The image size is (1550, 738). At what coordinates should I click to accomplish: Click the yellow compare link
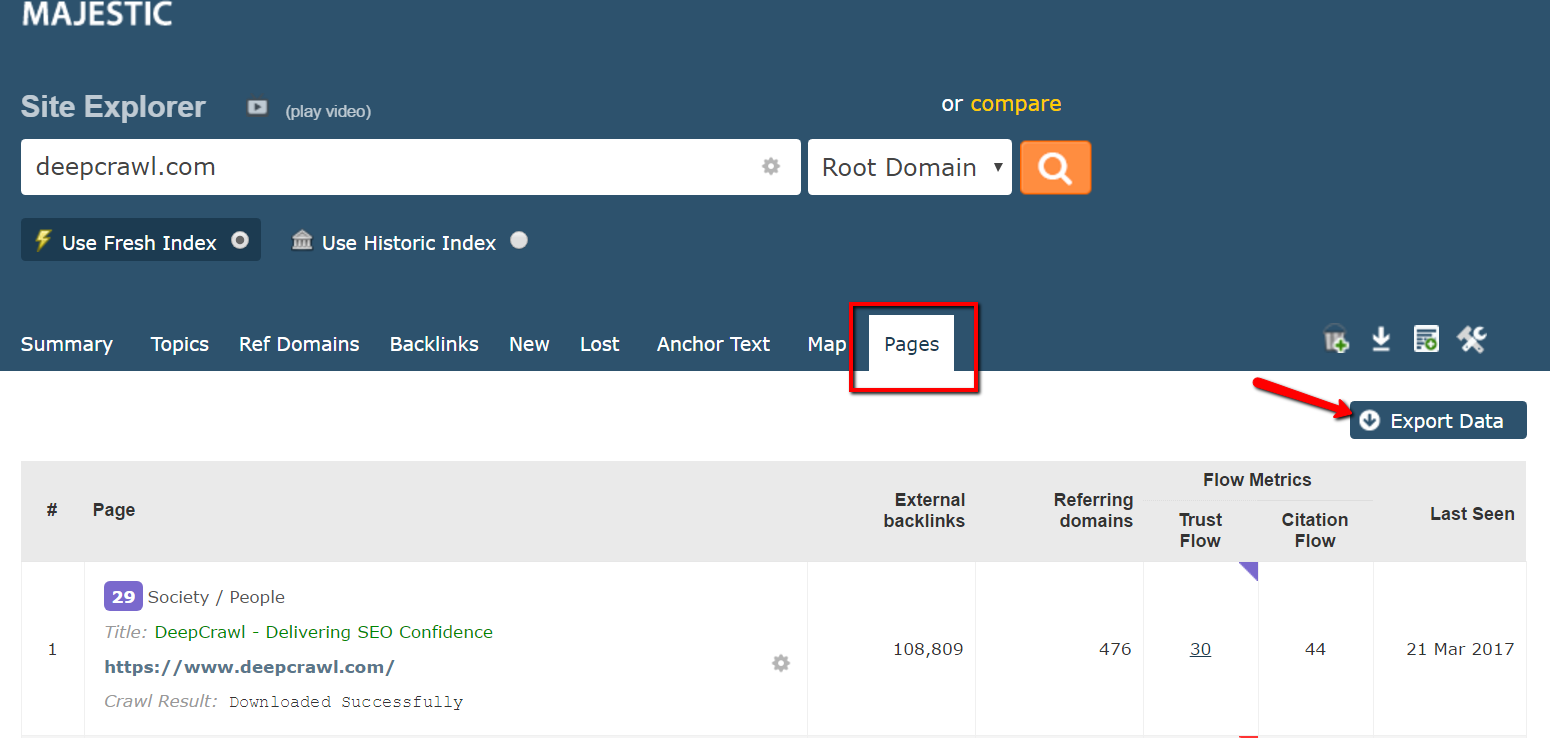[x=1016, y=104]
